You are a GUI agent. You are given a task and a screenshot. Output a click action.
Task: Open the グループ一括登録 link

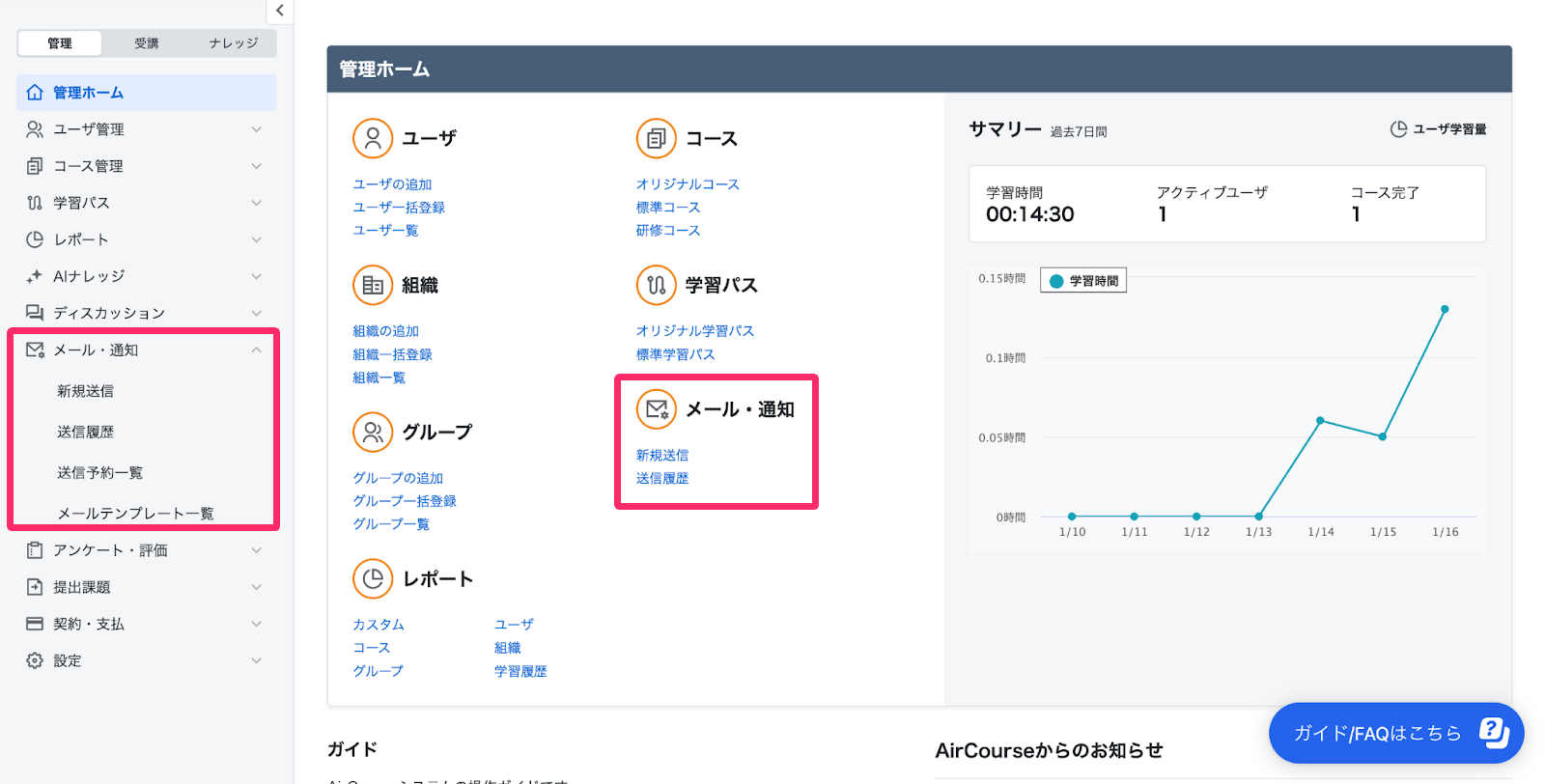pos(405,501)
